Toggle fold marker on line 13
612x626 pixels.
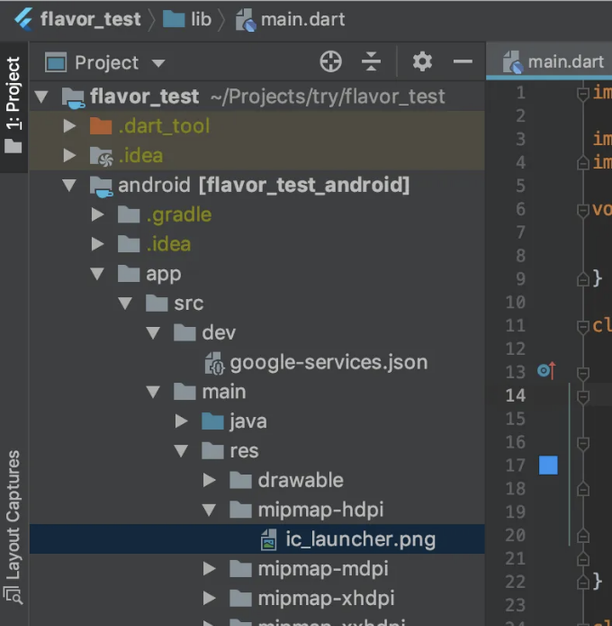[x=583, y=374]
